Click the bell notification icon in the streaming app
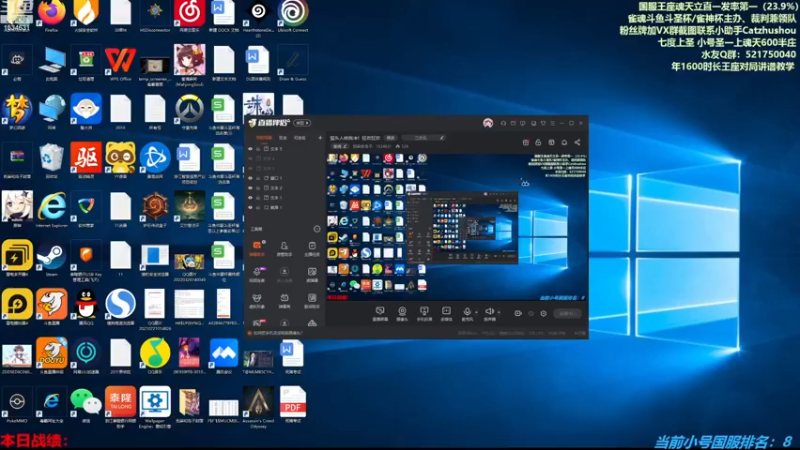The width and height of the screenshot is (800, 450). [564, 142]
